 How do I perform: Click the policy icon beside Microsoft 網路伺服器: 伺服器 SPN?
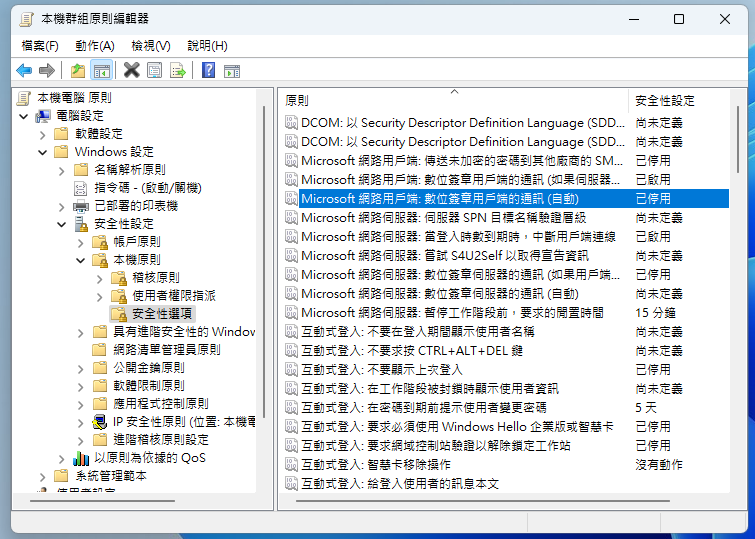[x=291, y=218]
